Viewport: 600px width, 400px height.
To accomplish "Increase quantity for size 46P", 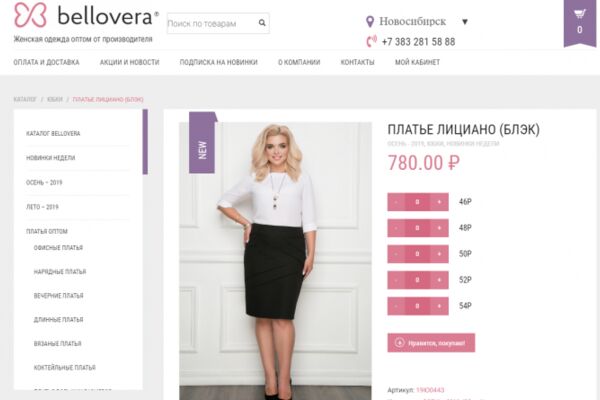I will pyautogui.click(x=439, y=202).
